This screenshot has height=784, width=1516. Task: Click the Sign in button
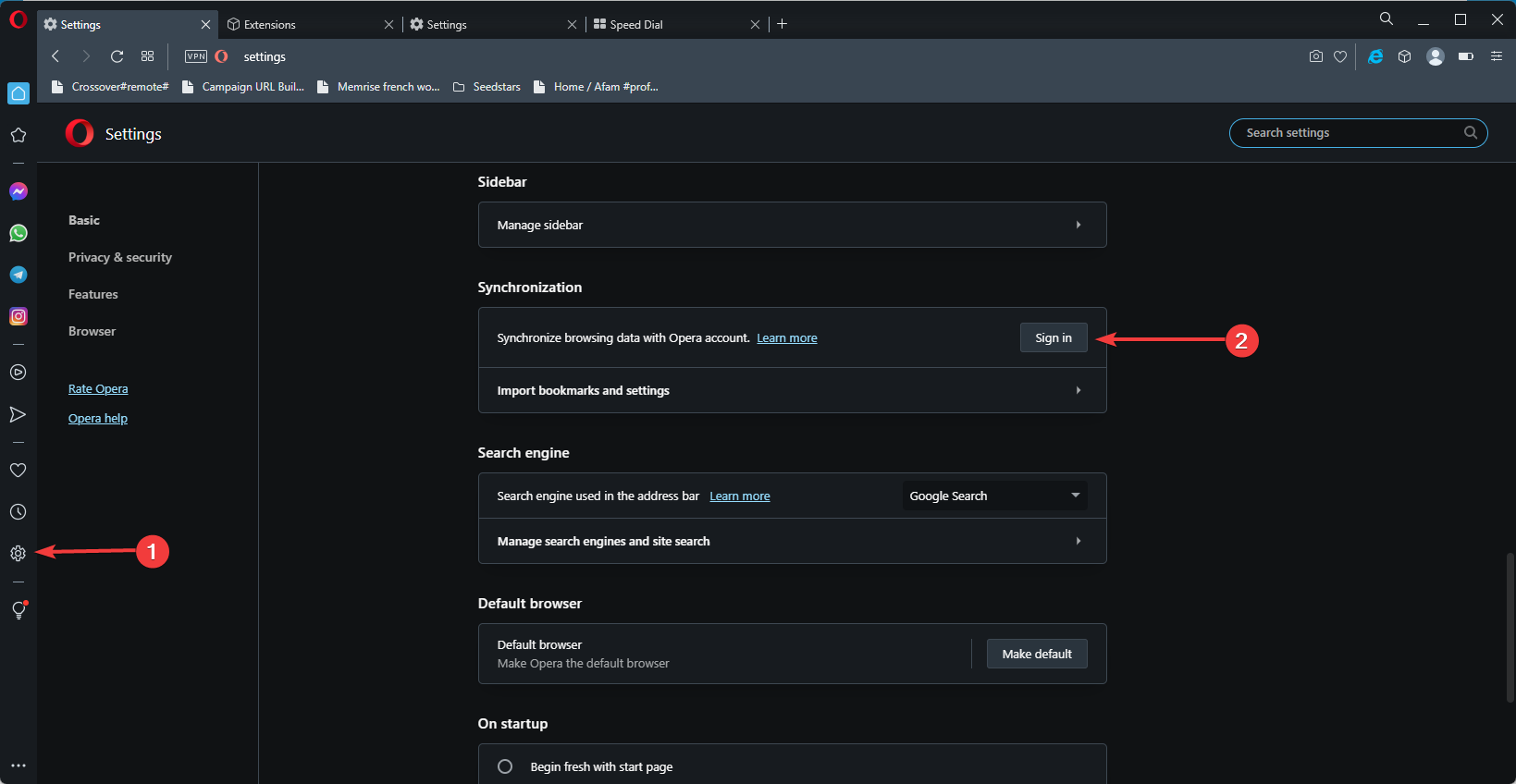pyautogui.click(x=1053, y=337)
